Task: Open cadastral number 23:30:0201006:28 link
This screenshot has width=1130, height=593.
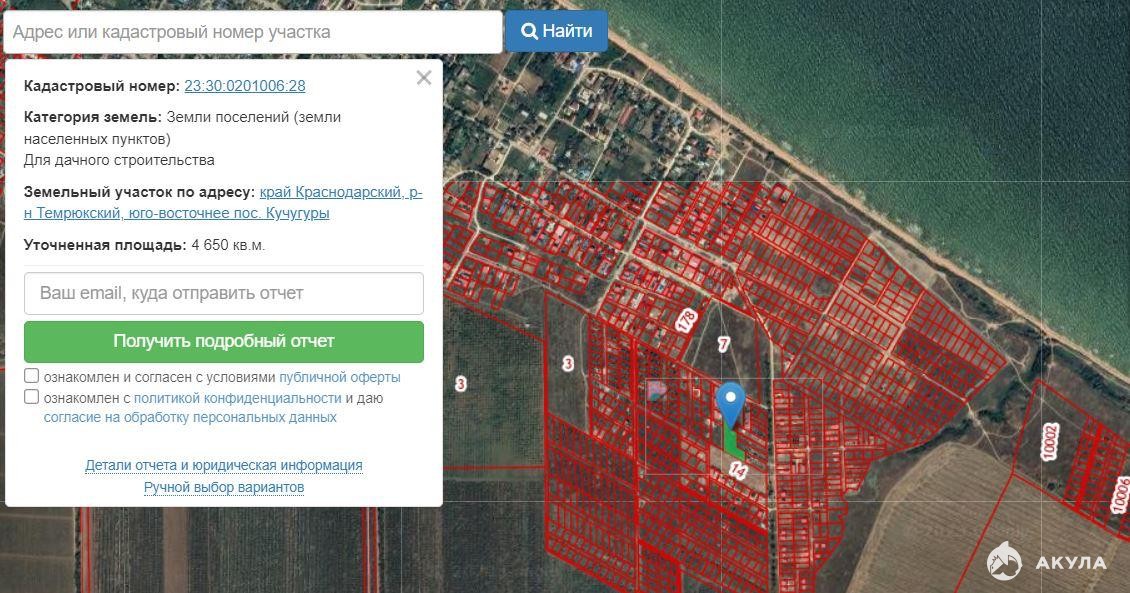Action: coord(245,86)
